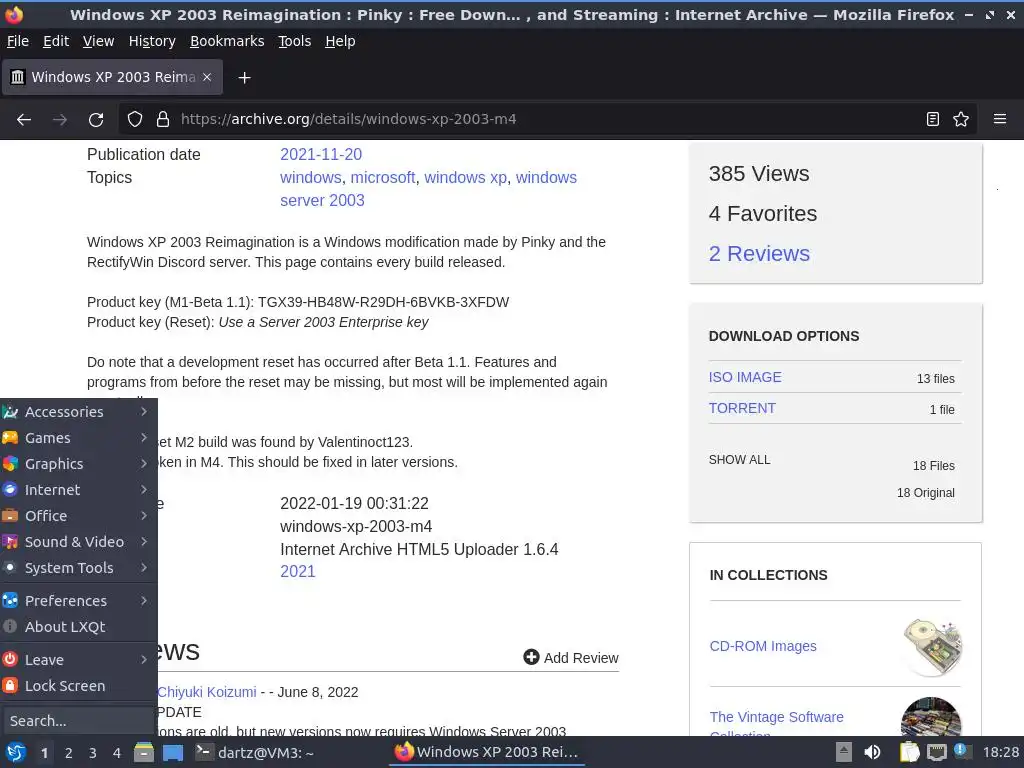
Task: Click the Lock Screen padlock icon
Action: [x=10, y=686]
